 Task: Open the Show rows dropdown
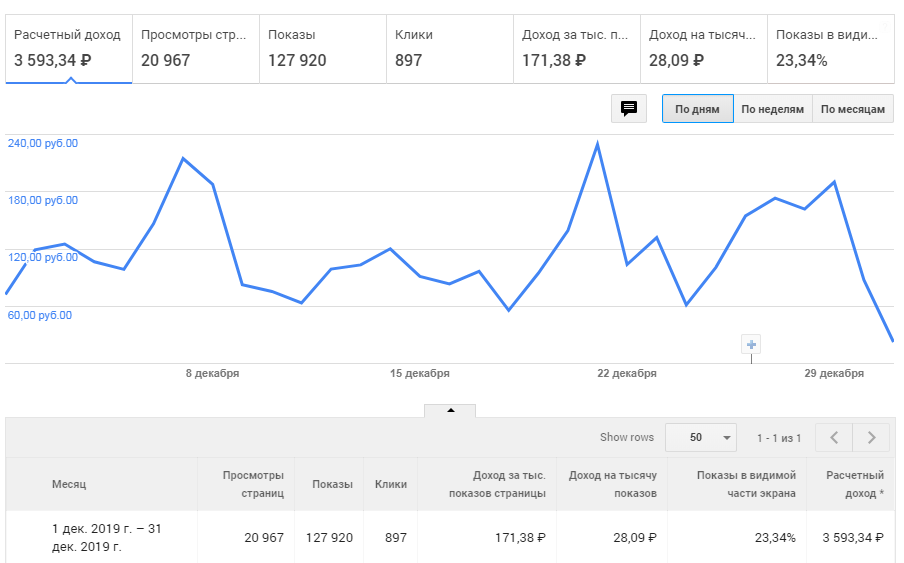point(700,437)
